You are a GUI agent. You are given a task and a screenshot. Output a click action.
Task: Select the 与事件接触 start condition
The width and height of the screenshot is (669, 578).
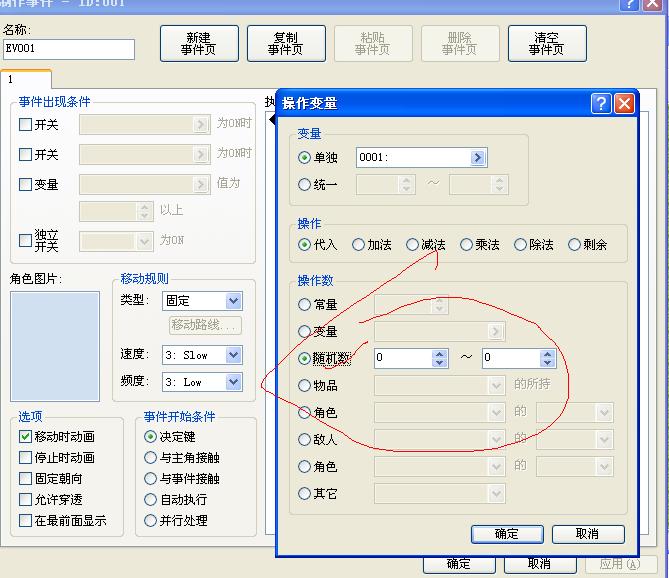tap(150, 479)
